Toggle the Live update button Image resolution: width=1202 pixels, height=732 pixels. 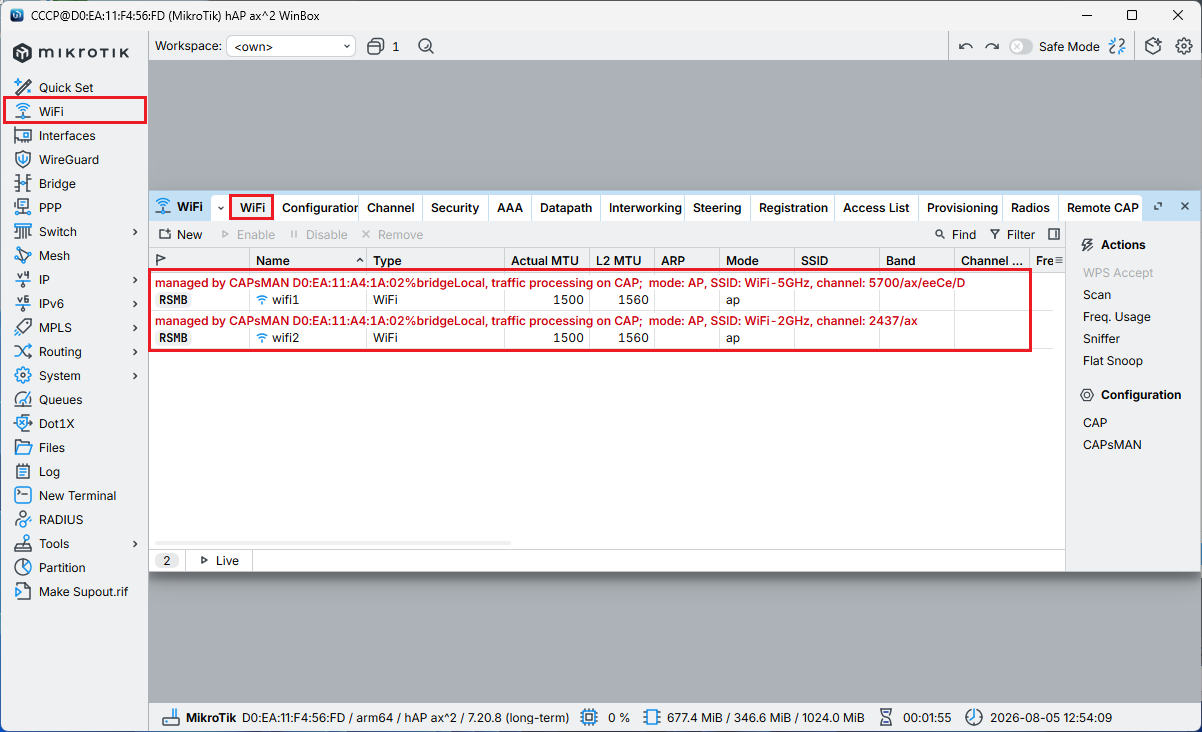[220, 560]
